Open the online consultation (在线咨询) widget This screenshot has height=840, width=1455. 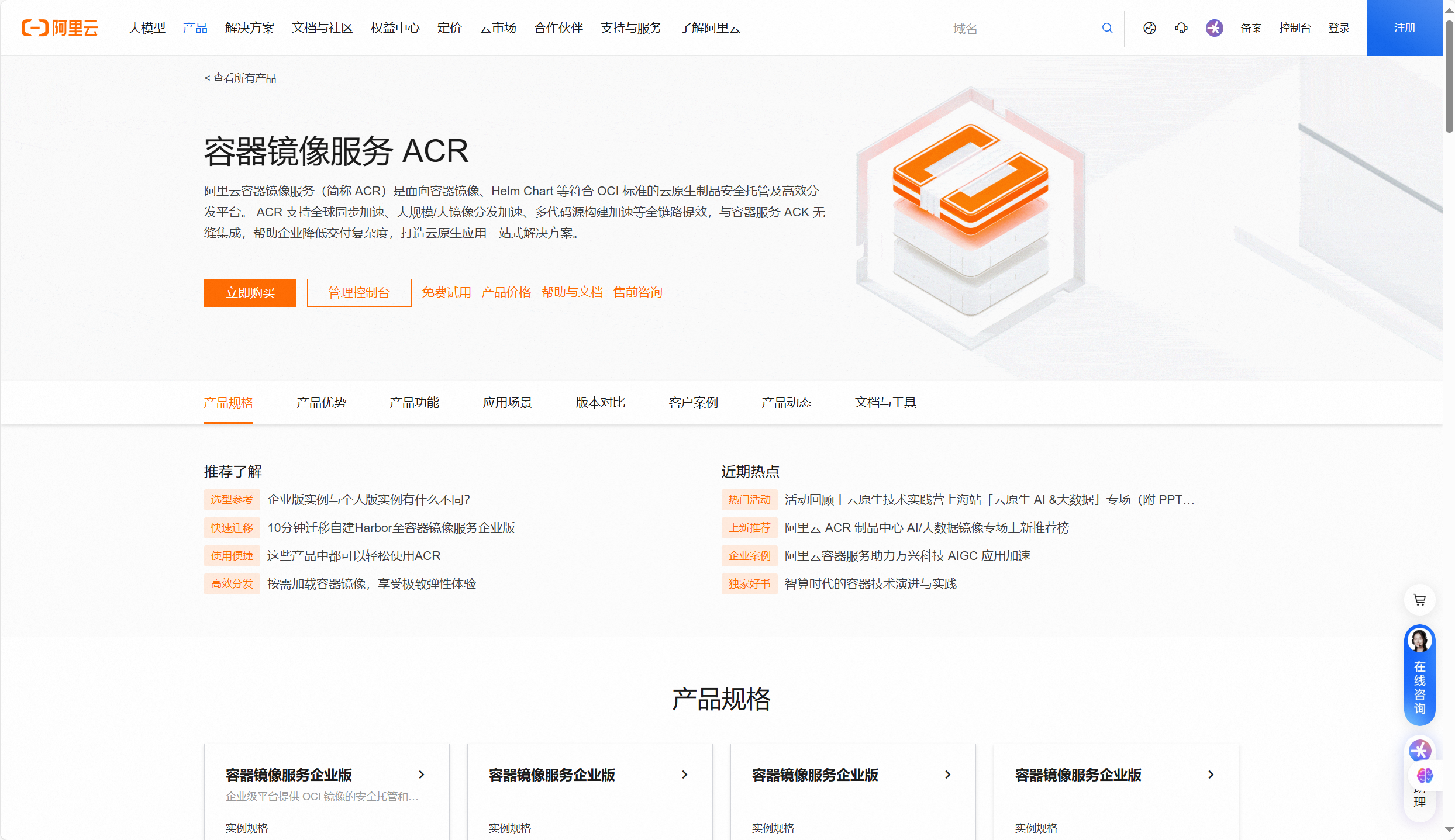click(x=1420, y=675)
